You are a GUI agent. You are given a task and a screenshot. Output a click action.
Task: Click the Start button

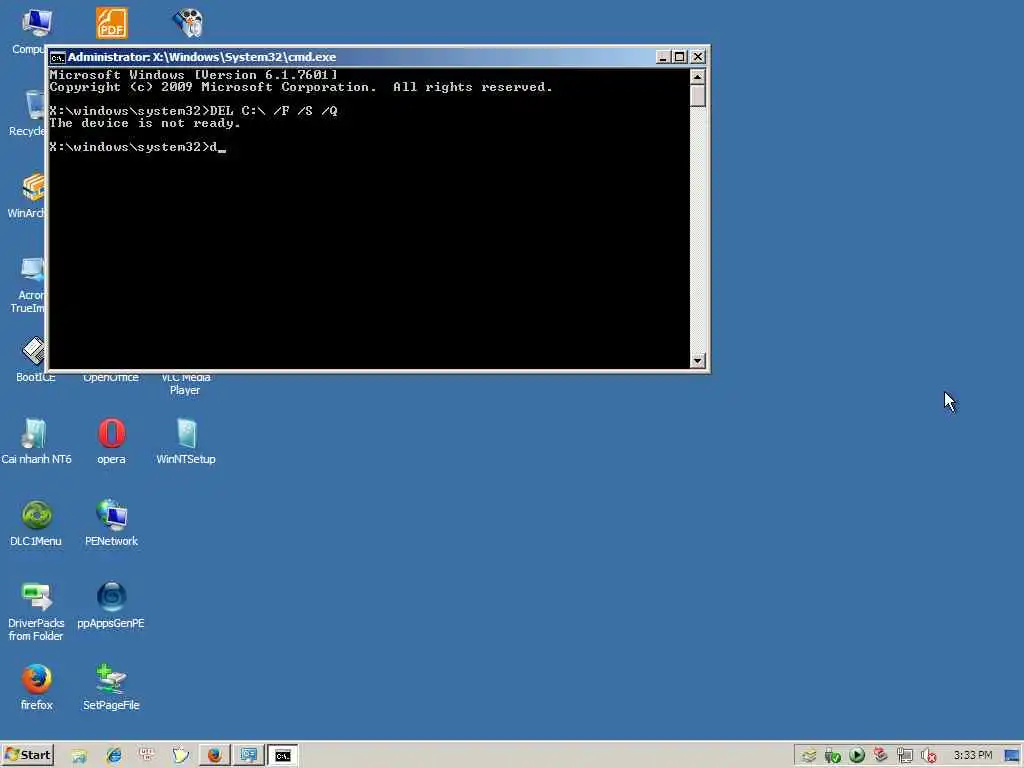coord(27,755)
